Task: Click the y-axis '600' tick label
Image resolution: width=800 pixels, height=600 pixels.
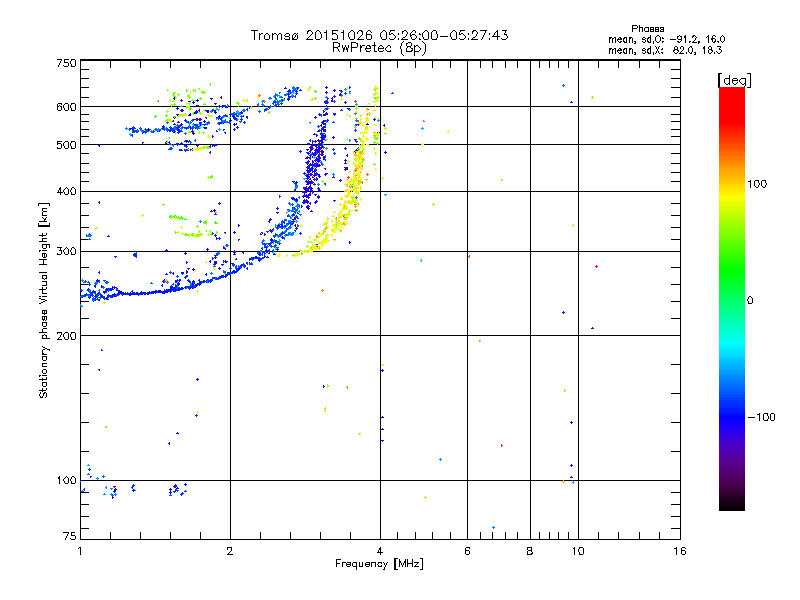Action: [66, 107]
